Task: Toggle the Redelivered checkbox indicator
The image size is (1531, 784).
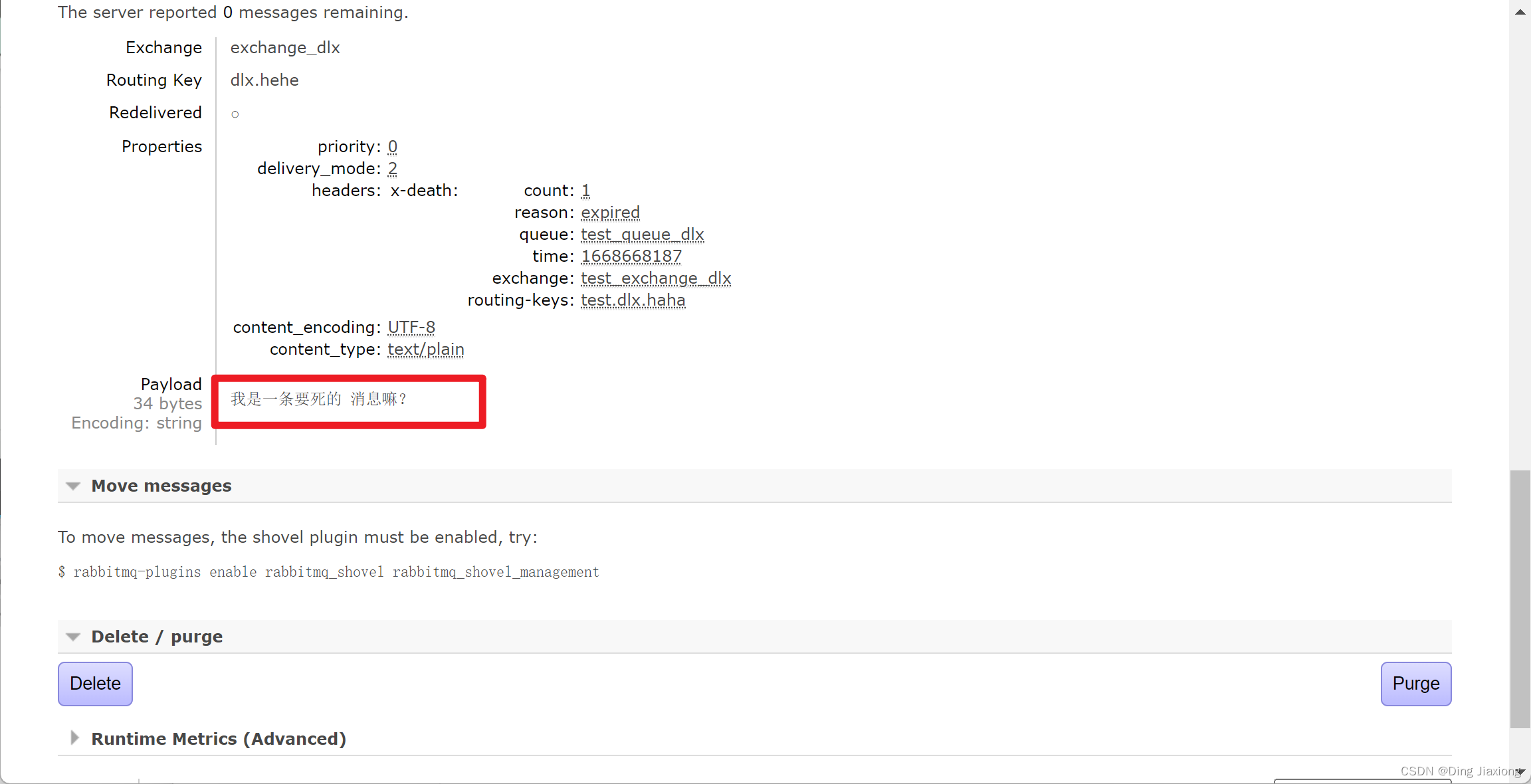Action: pyautogui.click(x=234, y=113)
